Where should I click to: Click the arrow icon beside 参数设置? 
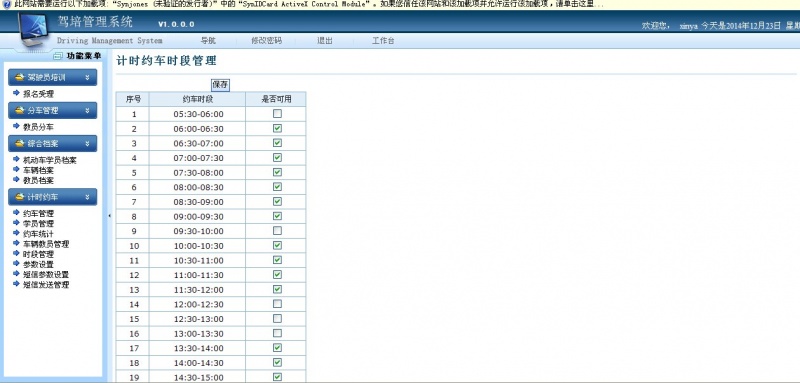[x=16, y=264]
